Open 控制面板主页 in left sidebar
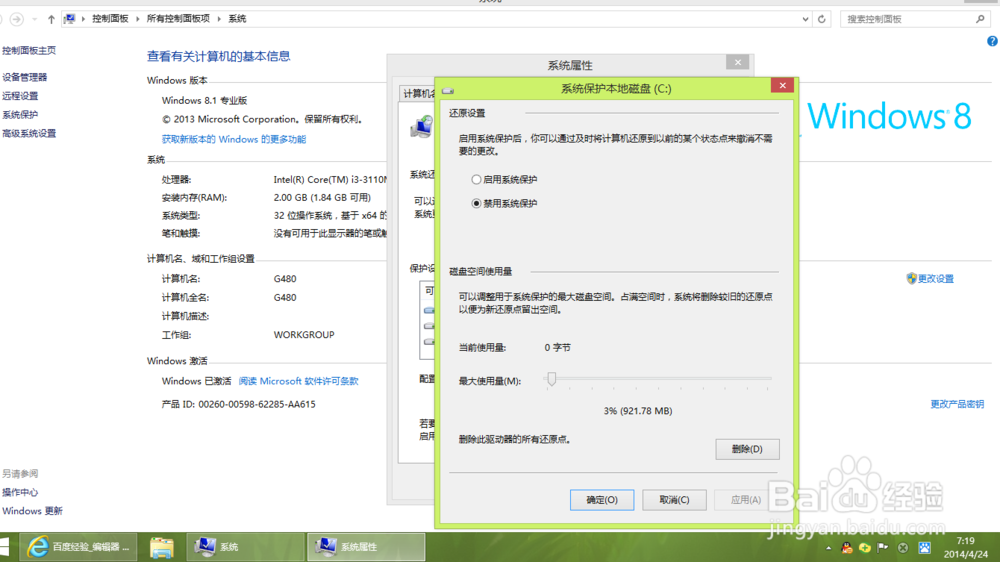 pyautogui.click(x=29, y=50)
